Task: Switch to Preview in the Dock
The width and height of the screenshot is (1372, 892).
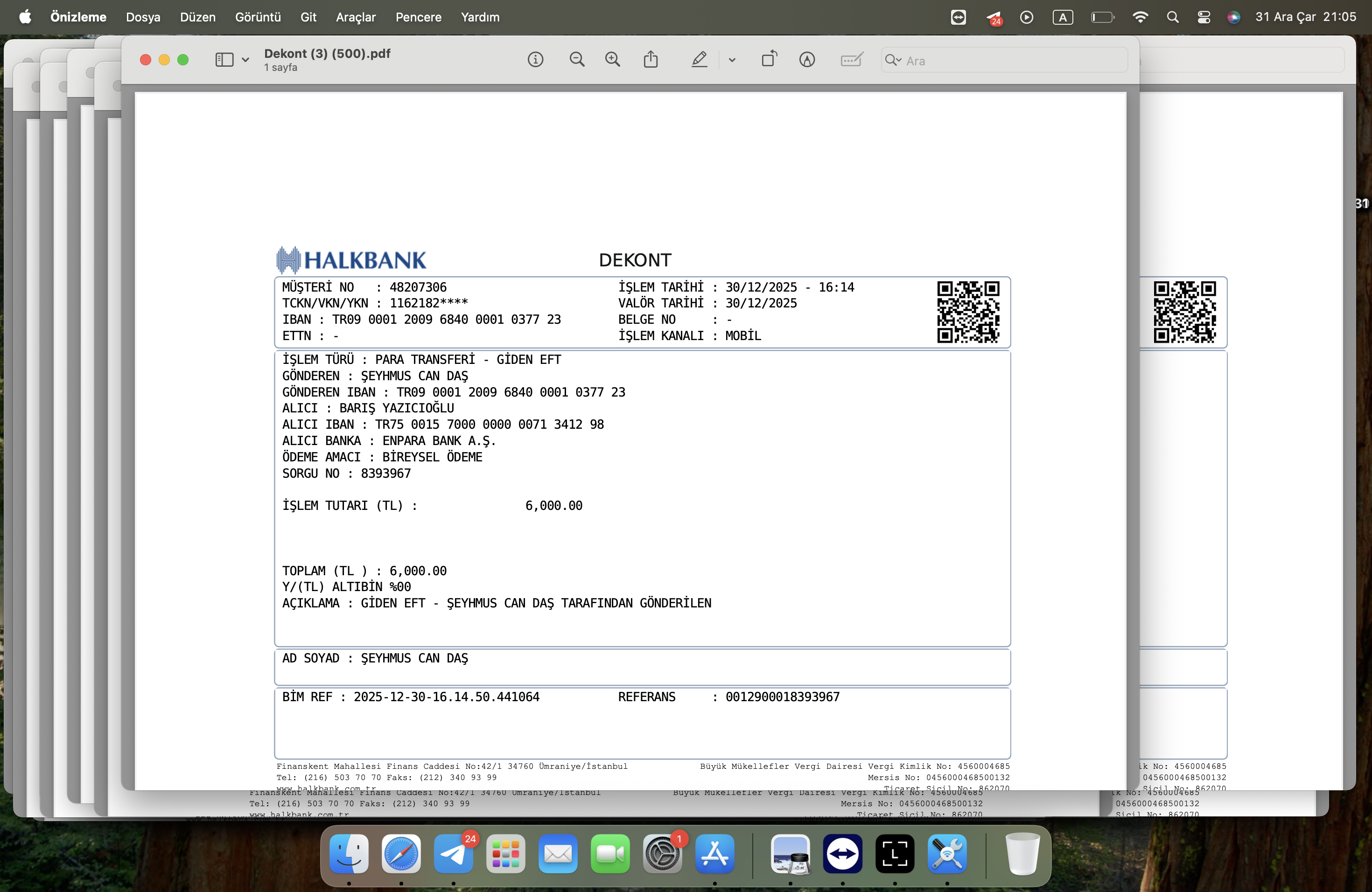Action: pyautogui.click(x=791, y=853)
